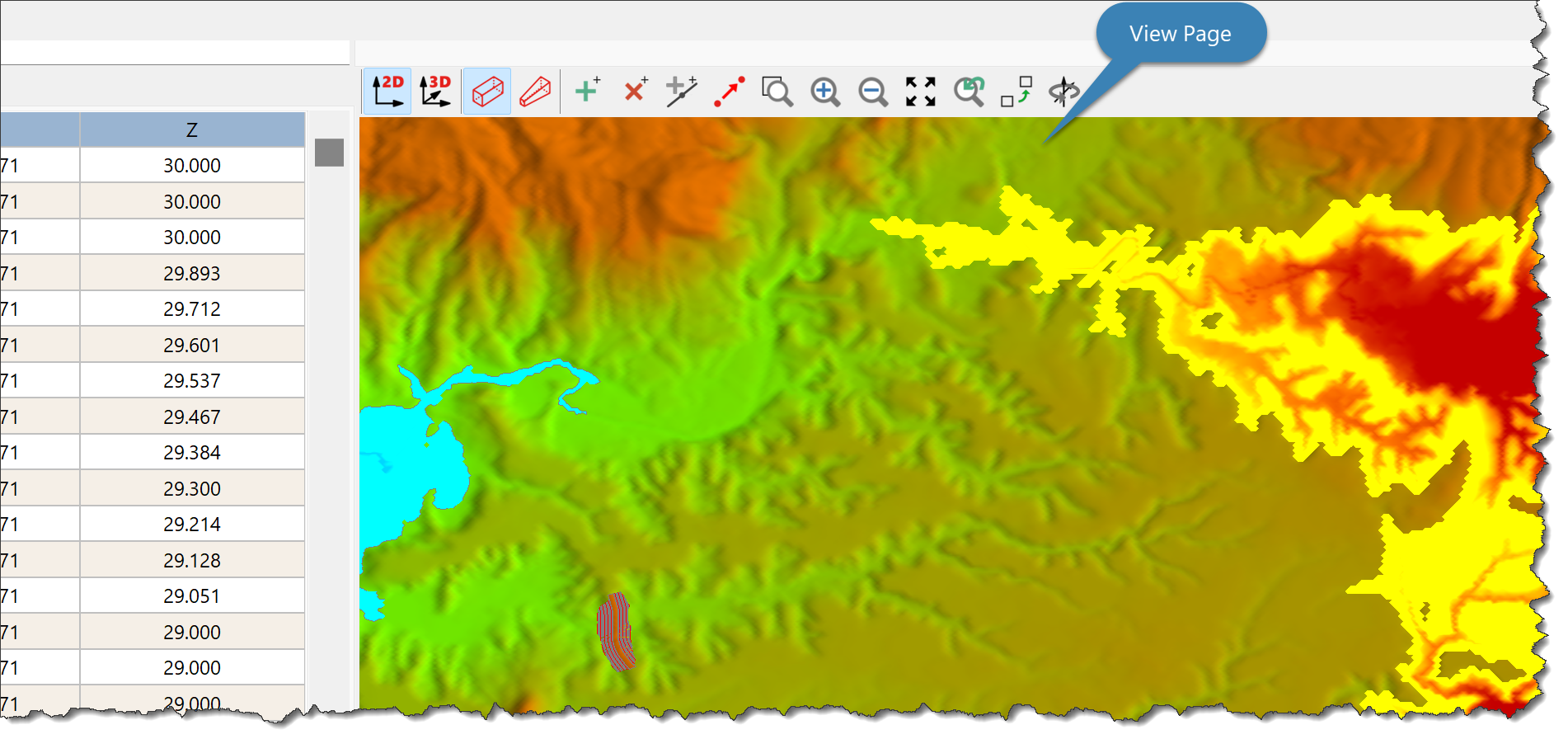The width and height of the screenshot is (1568, 739).
Task: Activate the zoom-to-window magnifier tool
Action: point(777,91)
